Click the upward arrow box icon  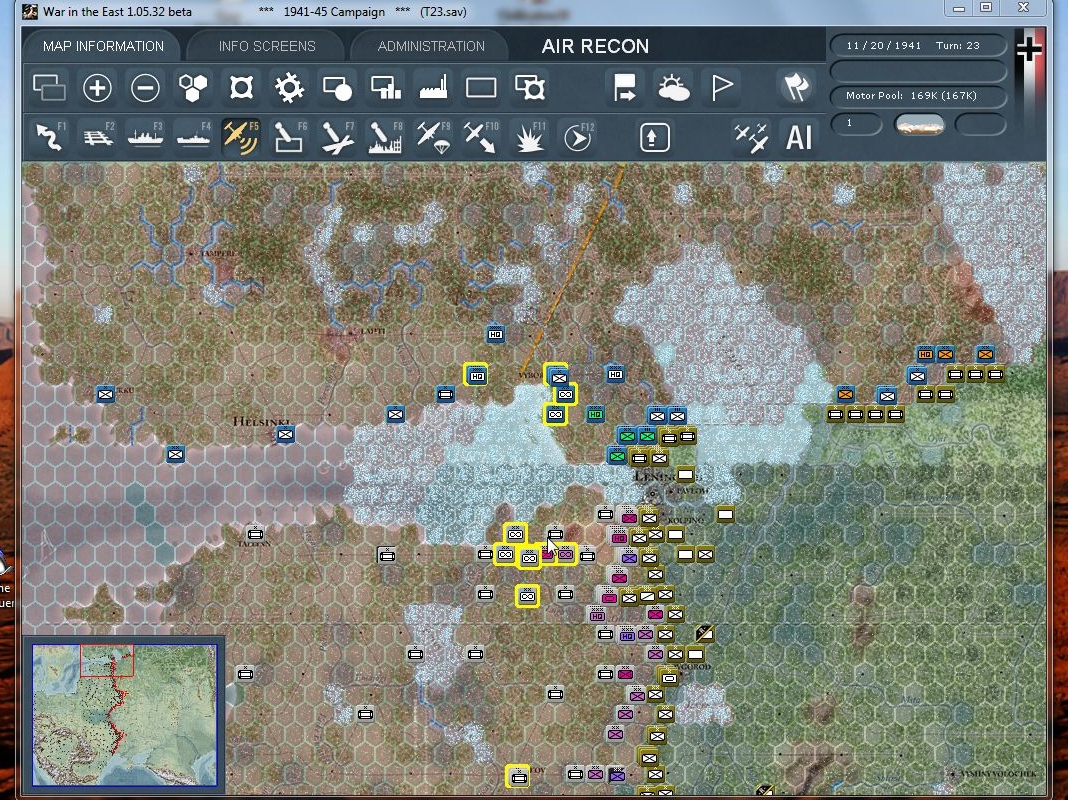pyautogui.click(x=655, y=137)
